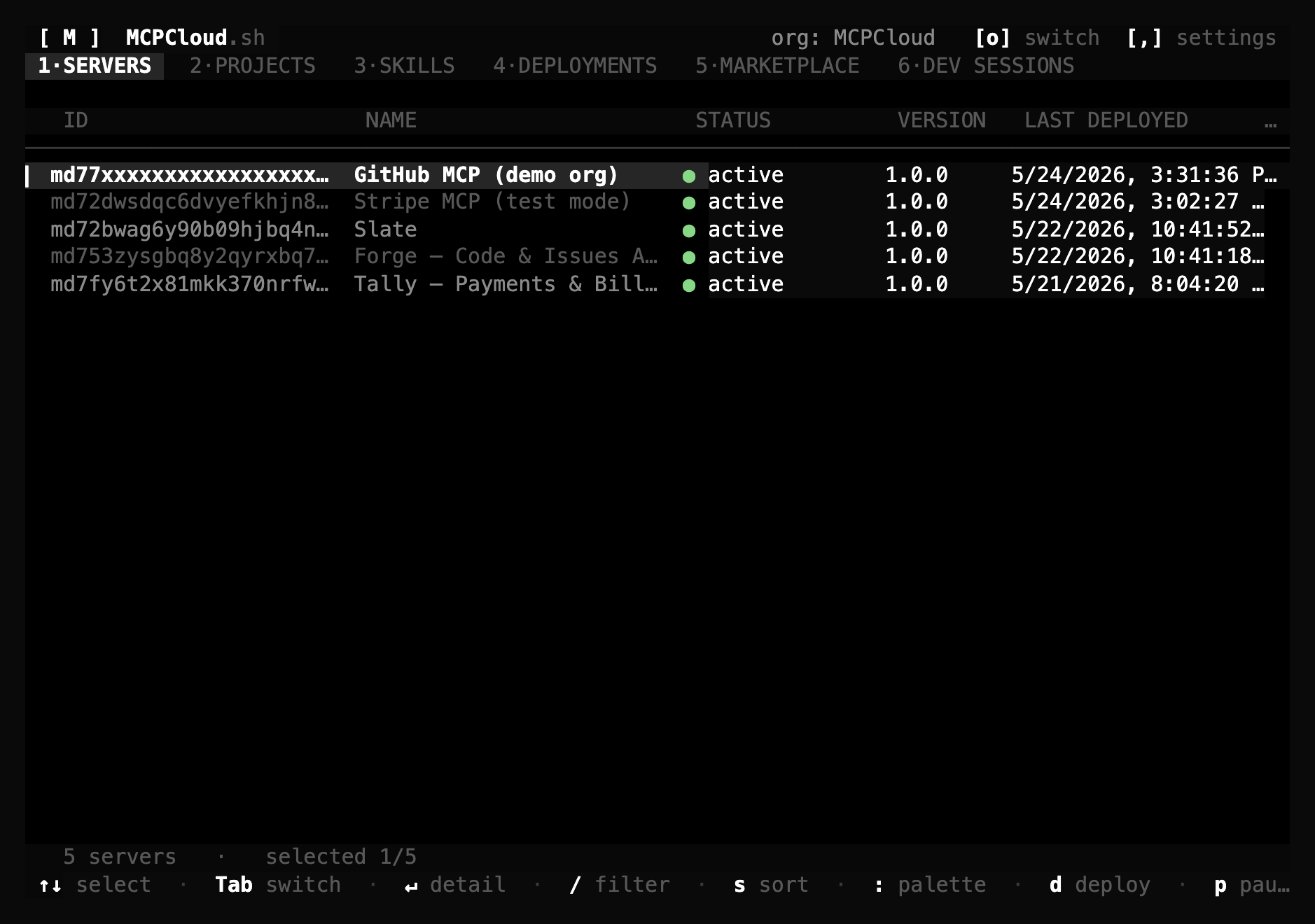The height and width of the screenshot is (924, 1315).
Task: Click the green status dot for Forge
Action: pyautogui.click(x=689, y=258)
